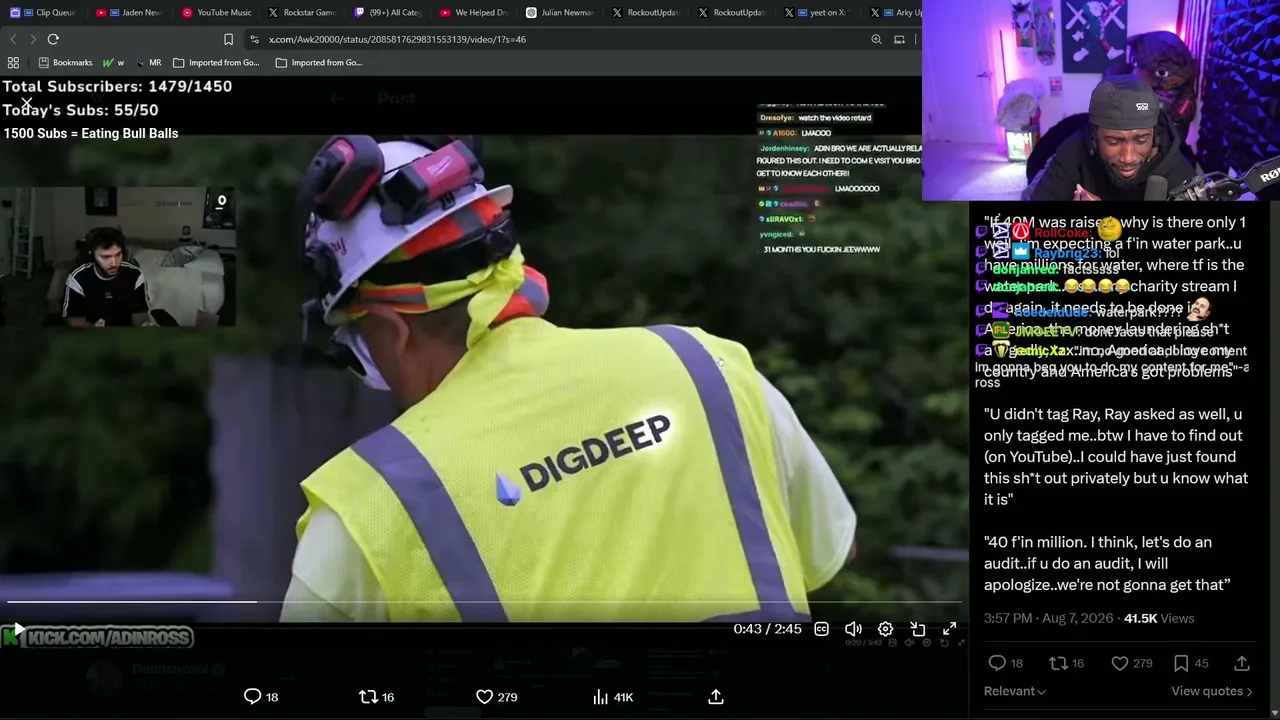This screenshot has height=720, width=1280.
Task: Open picture-in-picture mini player
Action: point(917,629)
